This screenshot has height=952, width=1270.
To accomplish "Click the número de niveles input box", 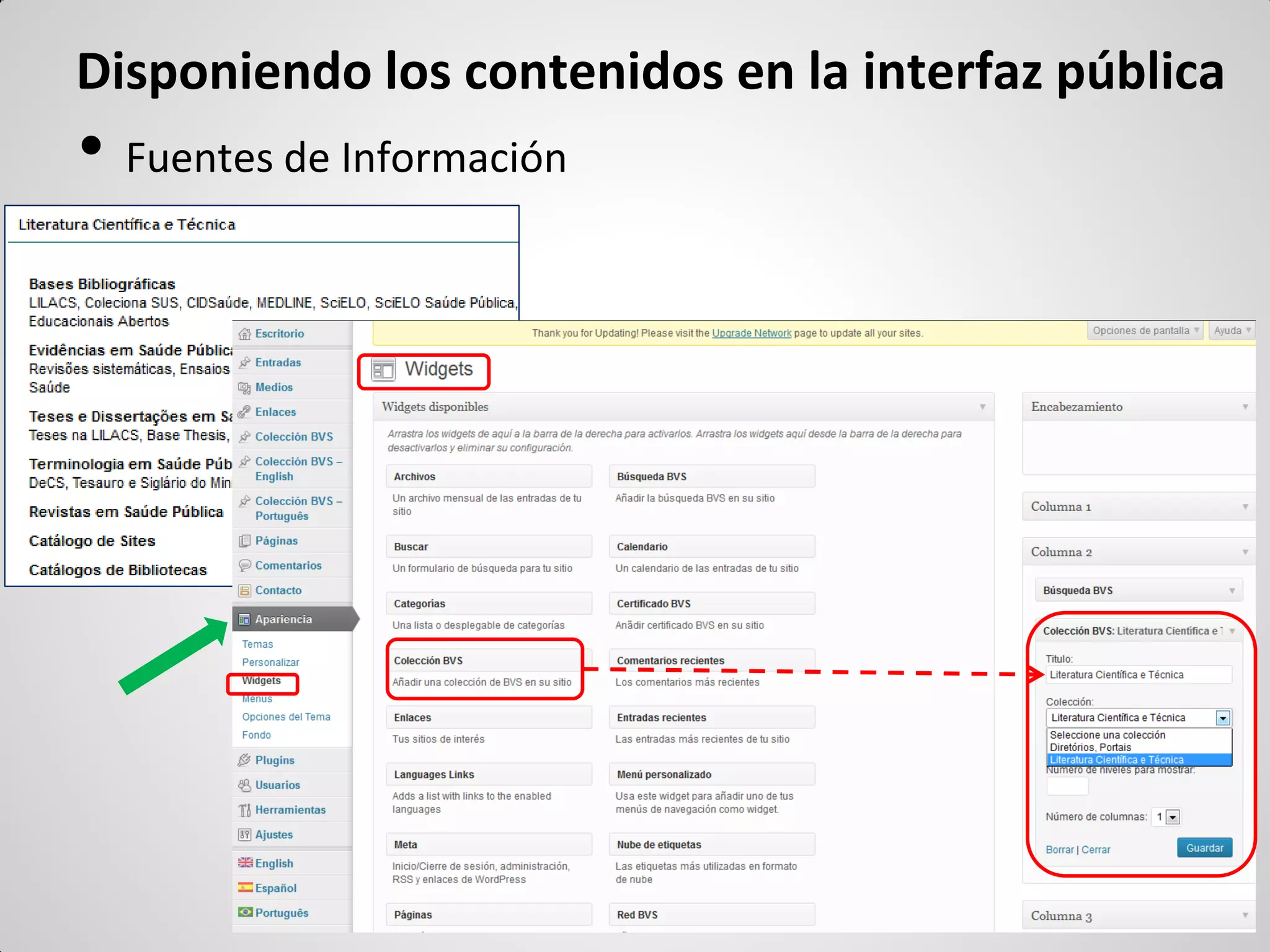I will [1067, 785].
